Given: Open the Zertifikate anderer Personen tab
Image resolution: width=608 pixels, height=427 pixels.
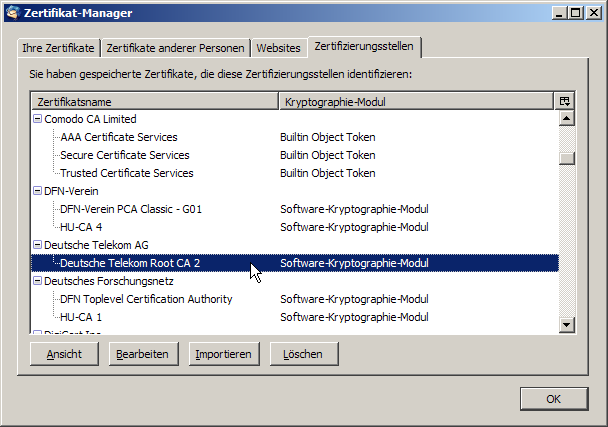Looking at the screenshot, I should click(175, 48).
